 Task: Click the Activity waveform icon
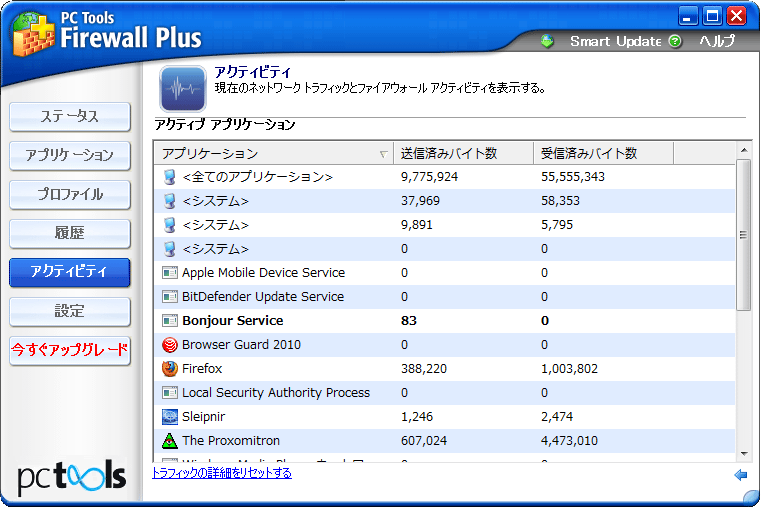click(183, 89)
